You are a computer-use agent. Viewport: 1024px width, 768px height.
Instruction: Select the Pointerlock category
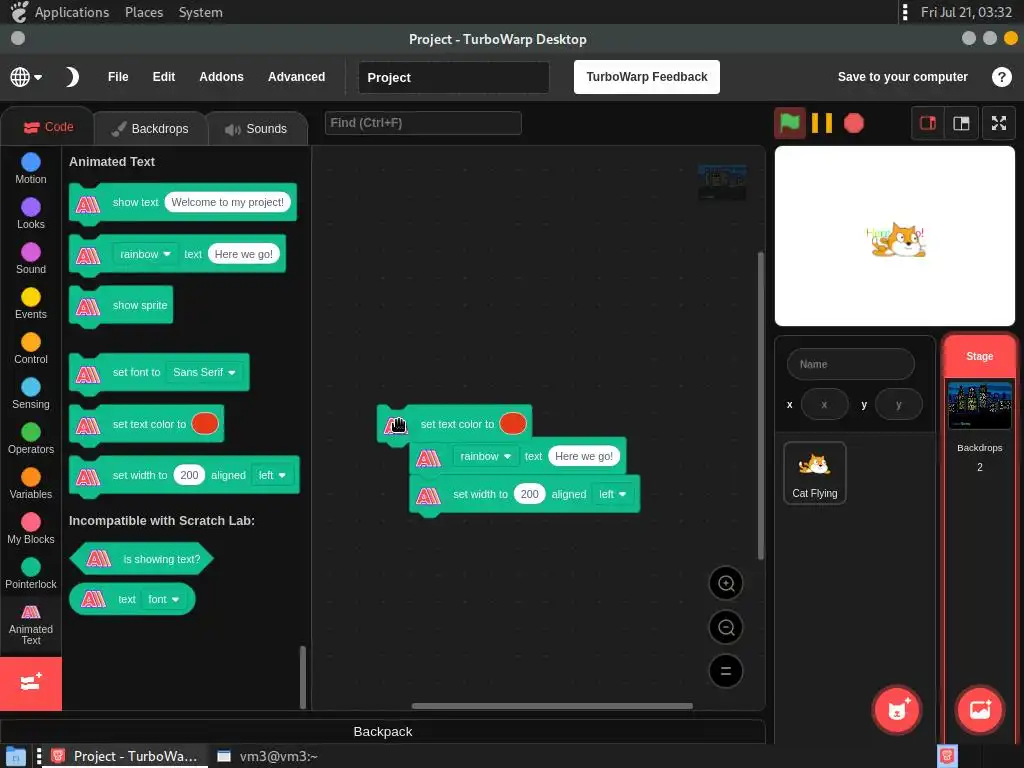(31, 574)
